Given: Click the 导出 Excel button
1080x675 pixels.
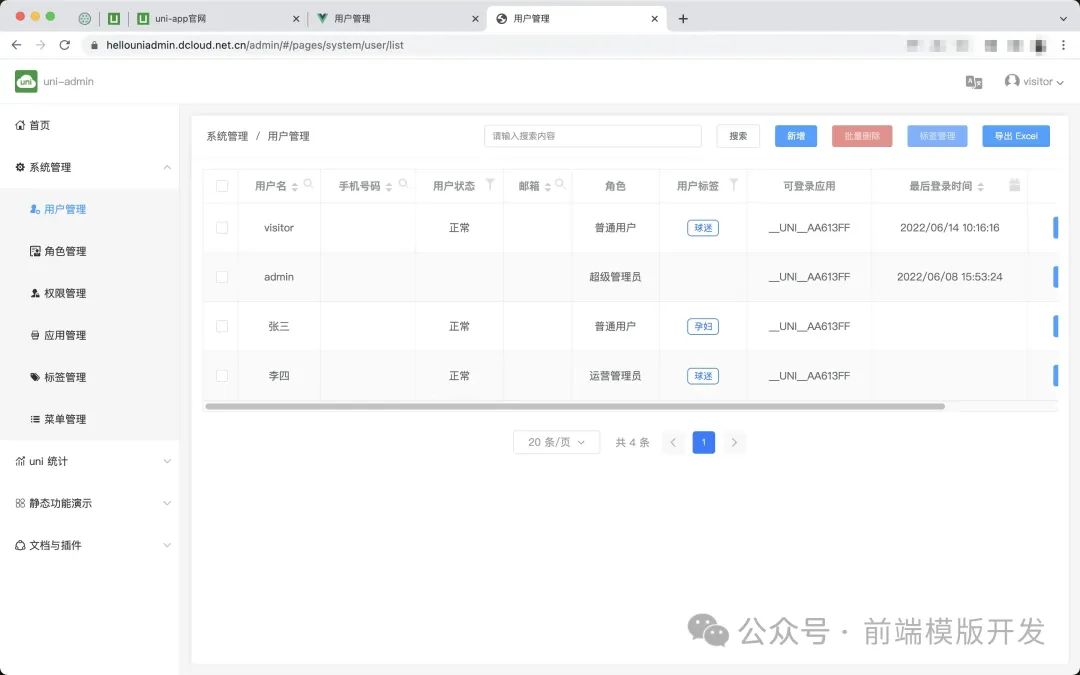Looking at the screenshot, I should (1015, 136).
